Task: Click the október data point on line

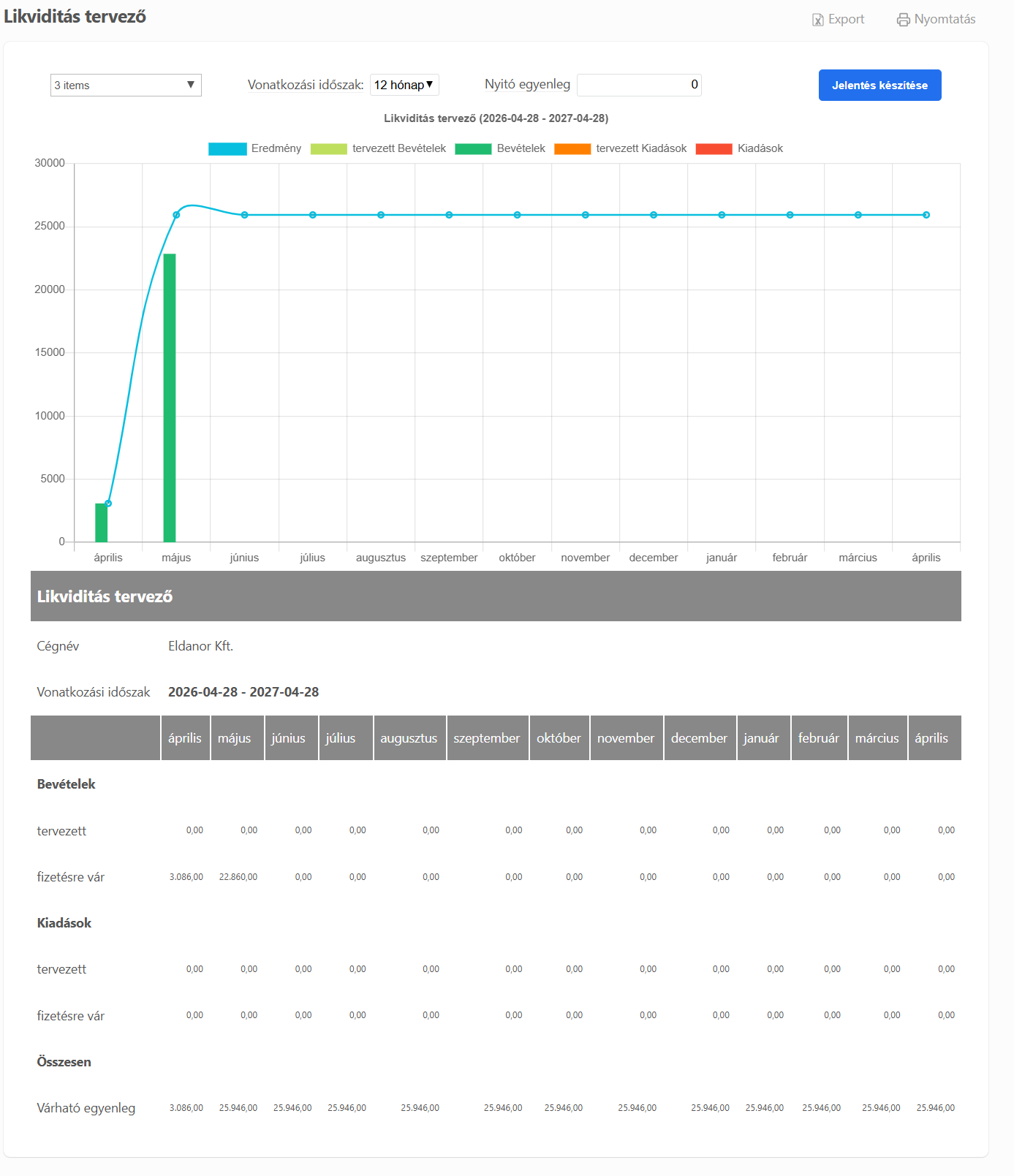Action: pos(517,215)
